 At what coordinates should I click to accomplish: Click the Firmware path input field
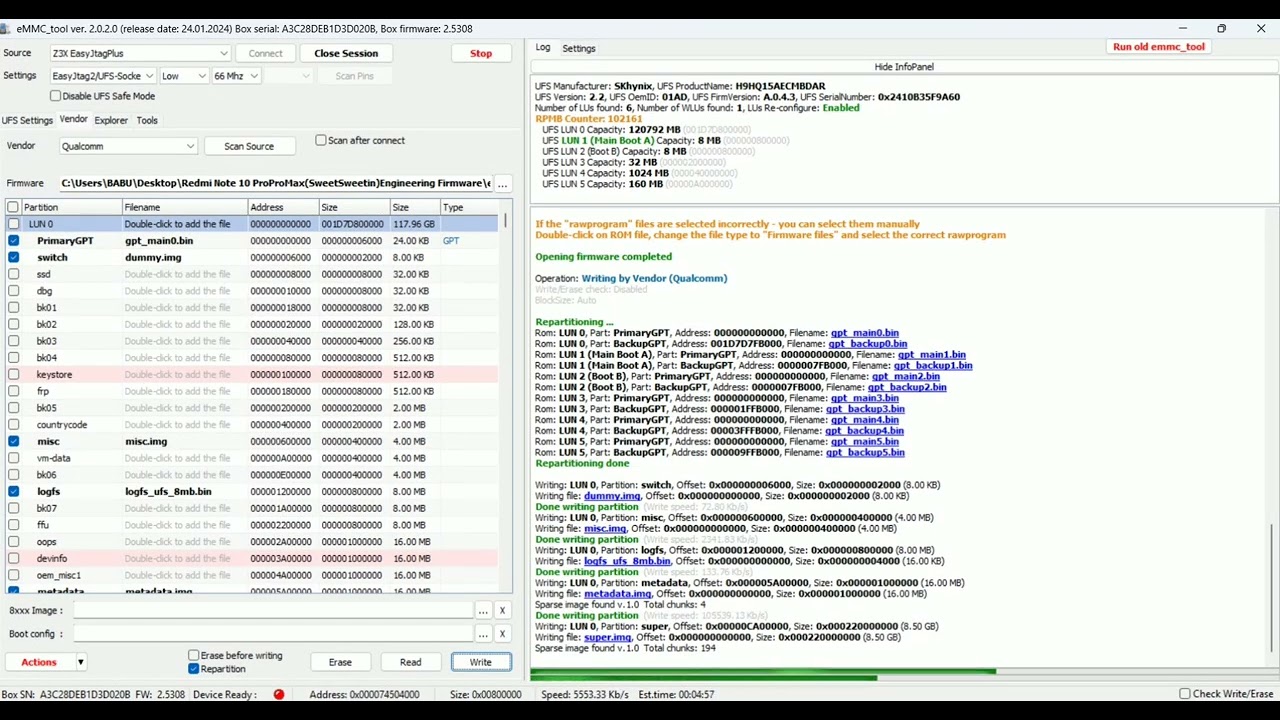(x=275, y=183)
